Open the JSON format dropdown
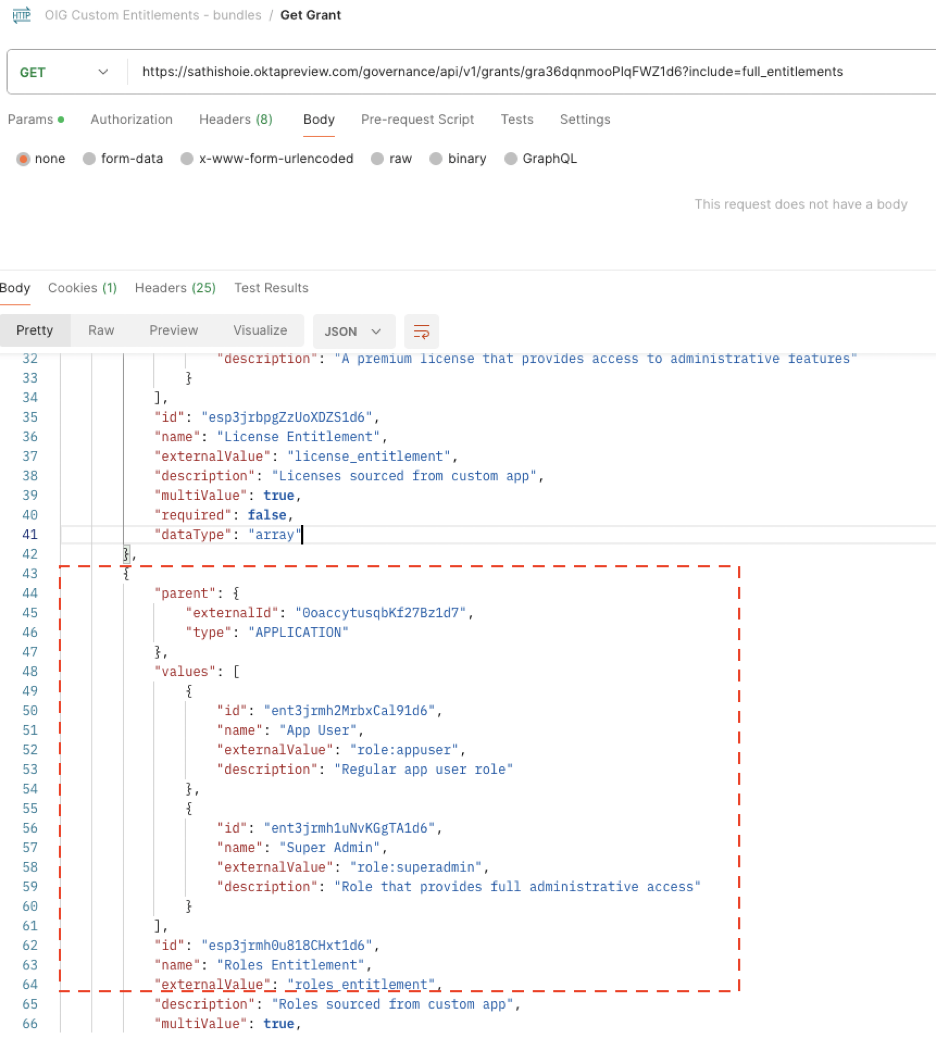Image resolution: width=936 pixels, height=1038 pixels. [x=354, y=331]
